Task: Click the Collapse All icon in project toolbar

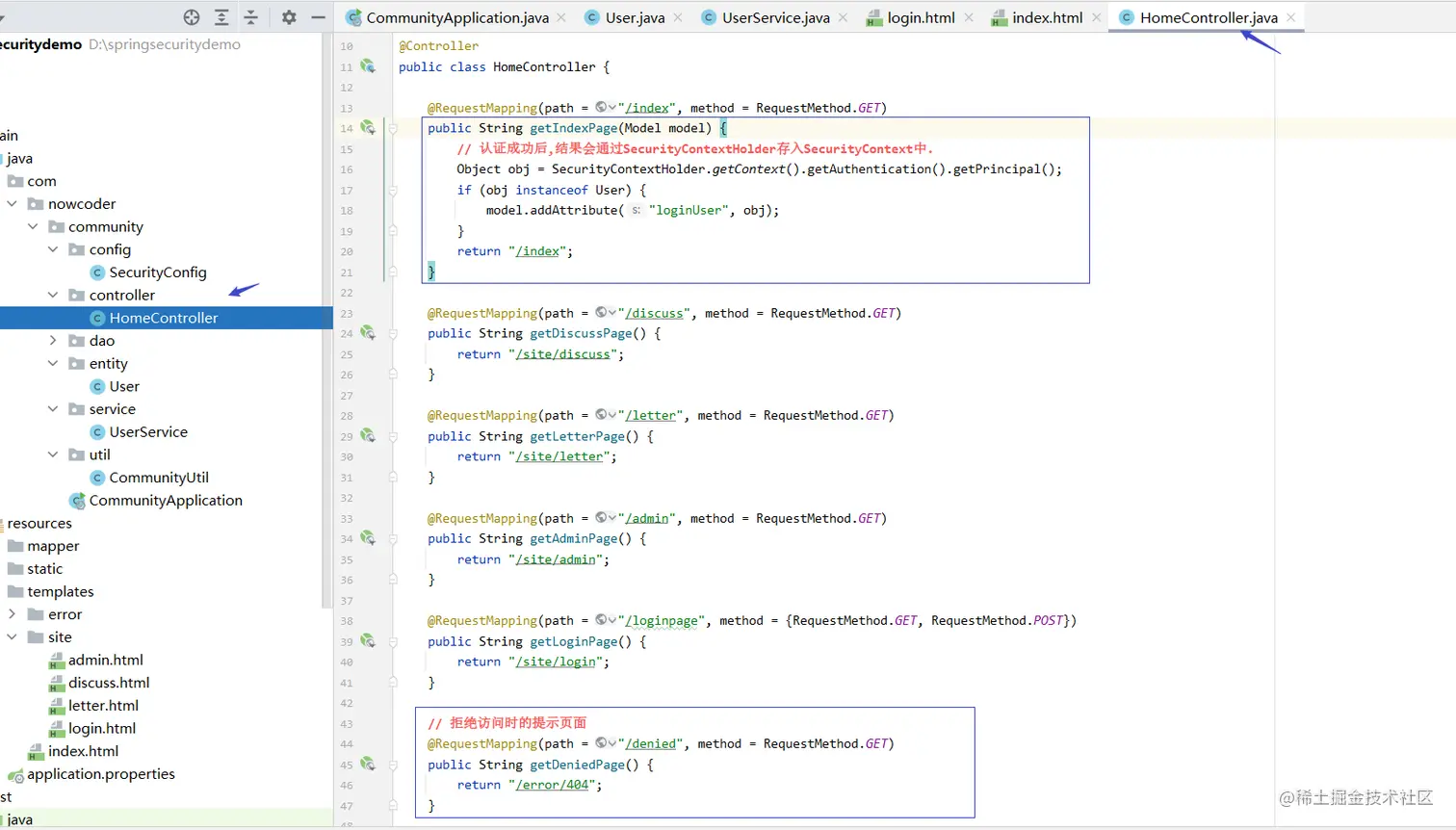Action: 250,17
